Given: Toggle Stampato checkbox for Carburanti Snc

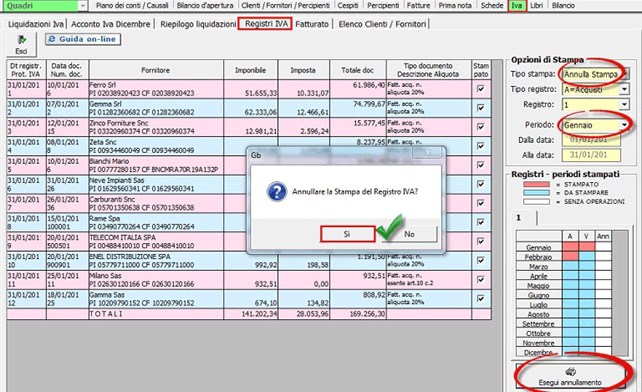Looking at the screenshot, I should [x=481, y=203].
